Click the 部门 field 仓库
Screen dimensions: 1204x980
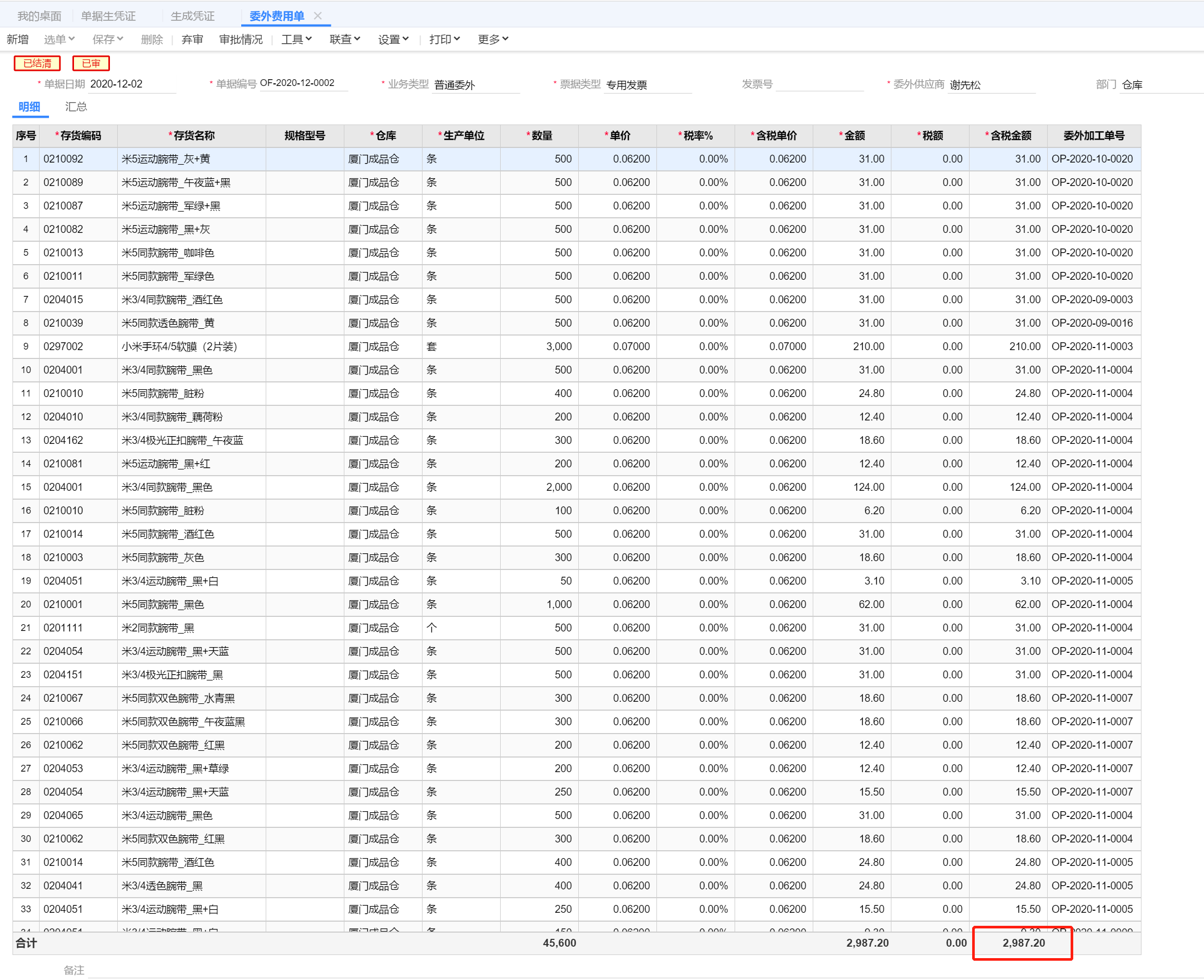click(x=1162, y=85)
